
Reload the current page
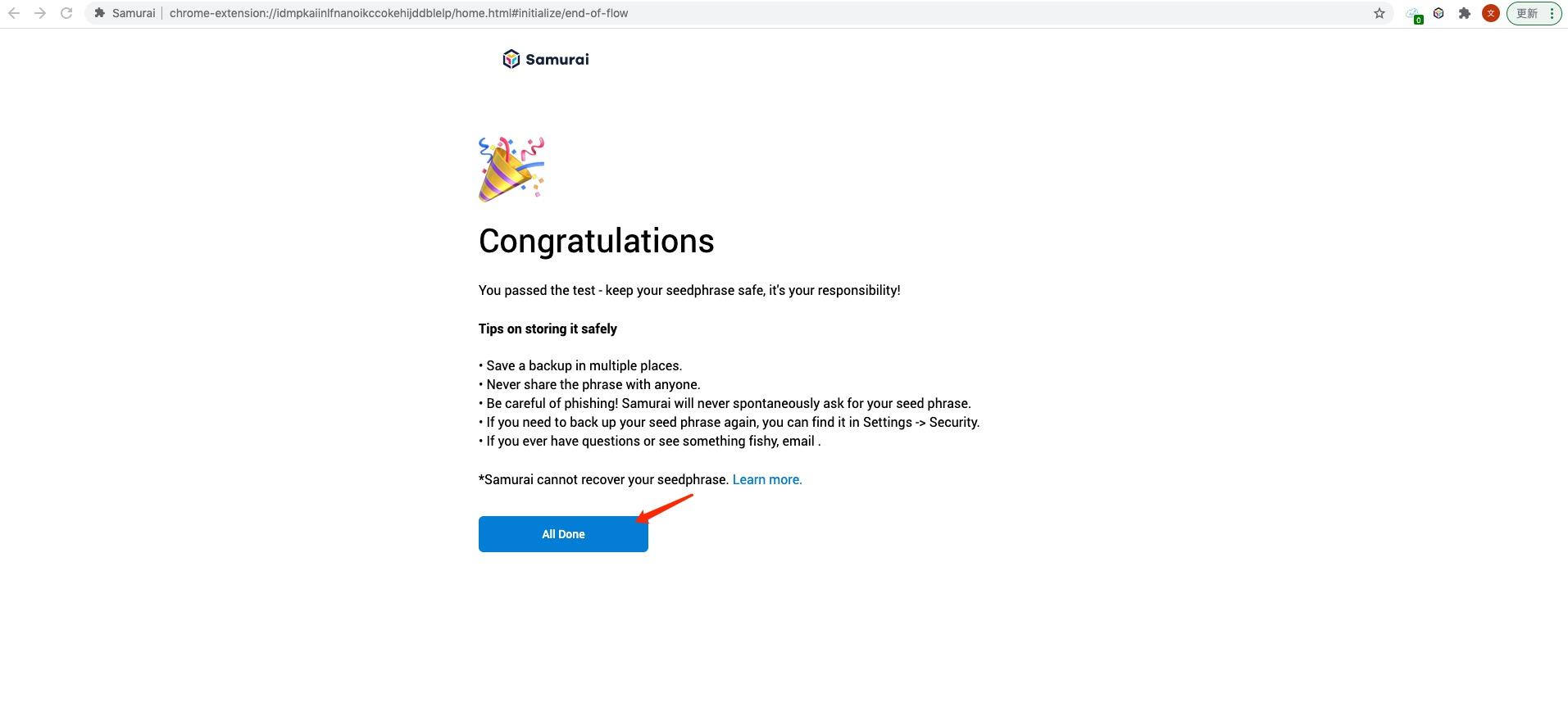(x=66, y=13)
